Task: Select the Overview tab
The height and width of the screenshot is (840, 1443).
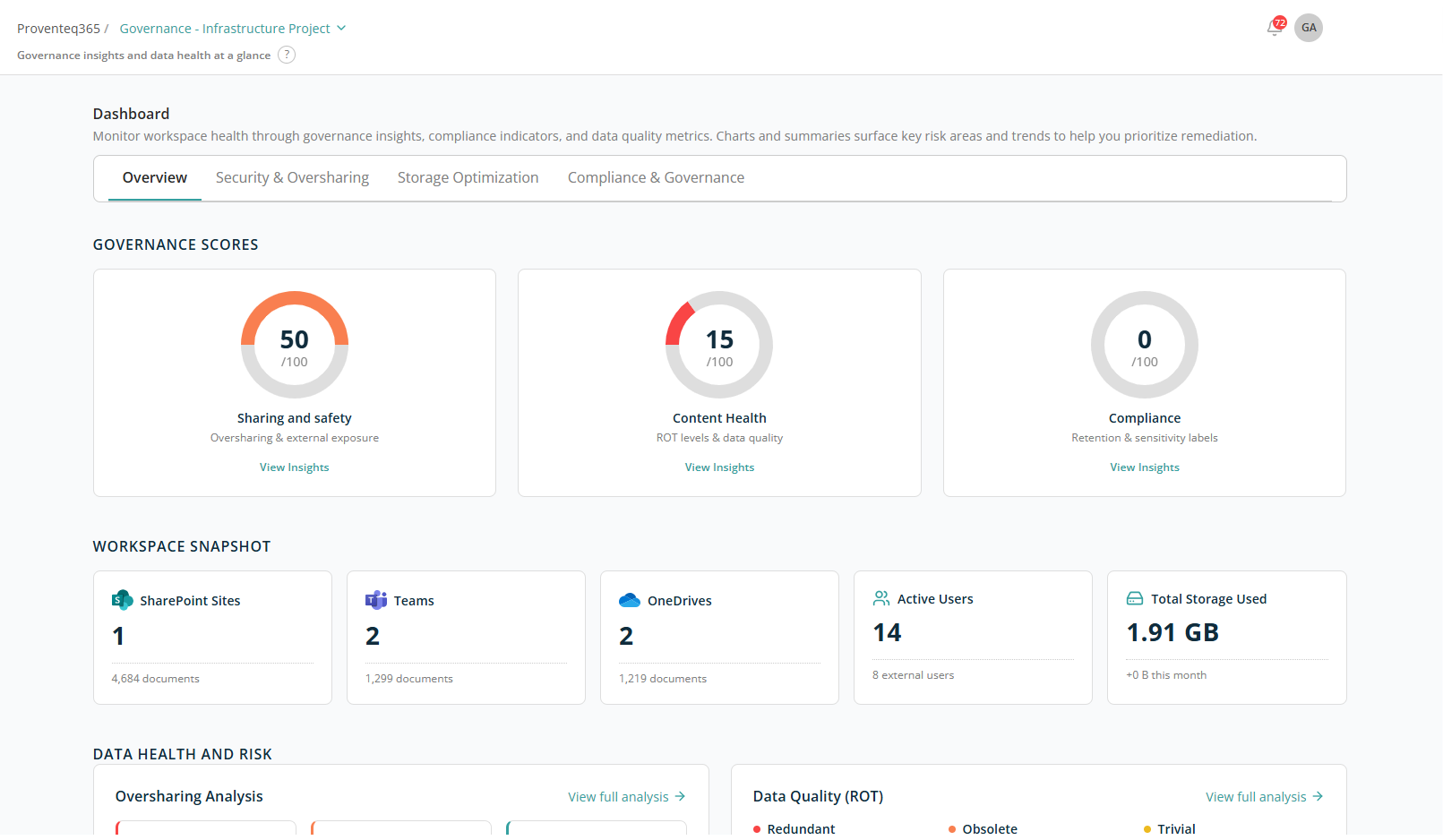Action: (x=155, y=177)
